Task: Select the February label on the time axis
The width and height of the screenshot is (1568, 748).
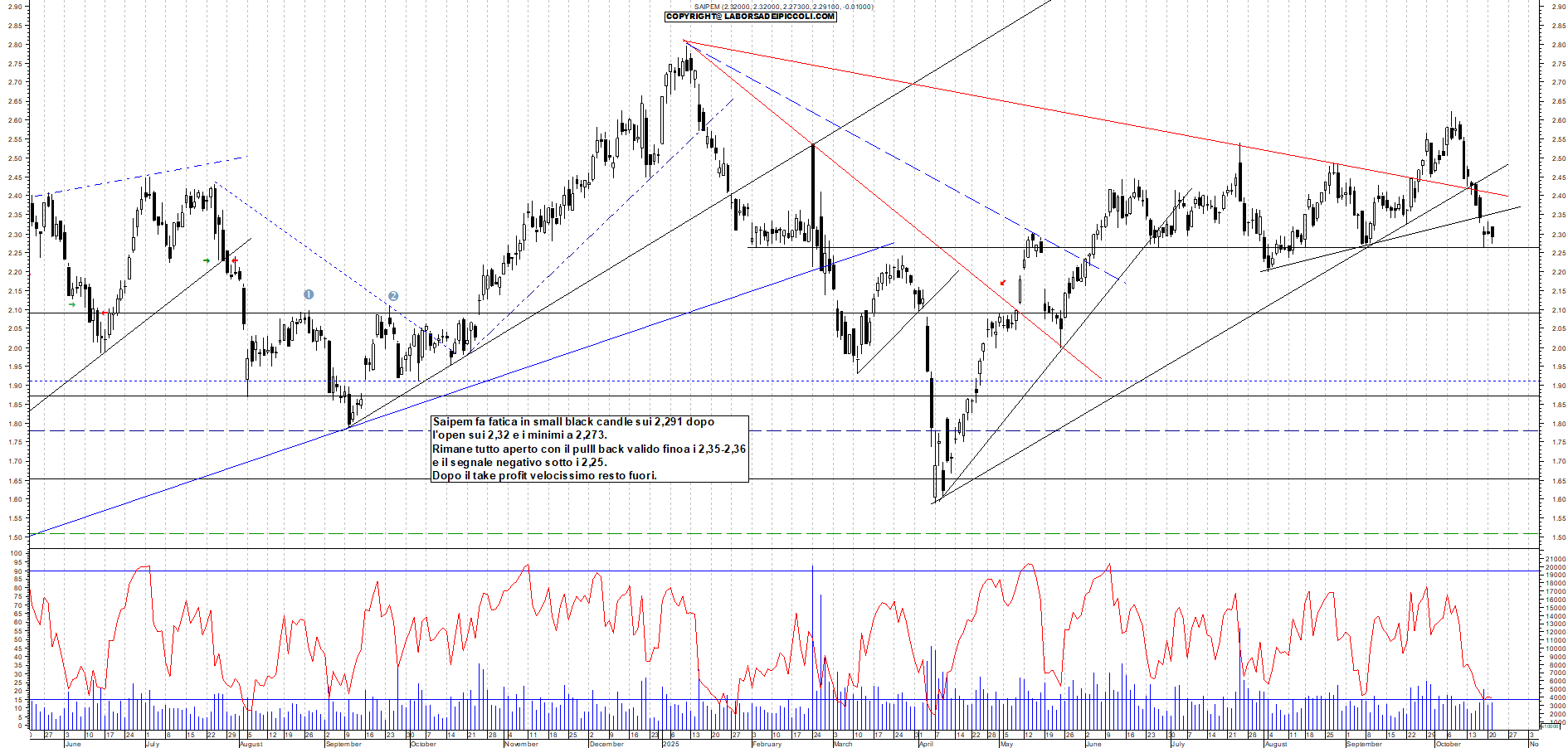Action: (767, 744)
